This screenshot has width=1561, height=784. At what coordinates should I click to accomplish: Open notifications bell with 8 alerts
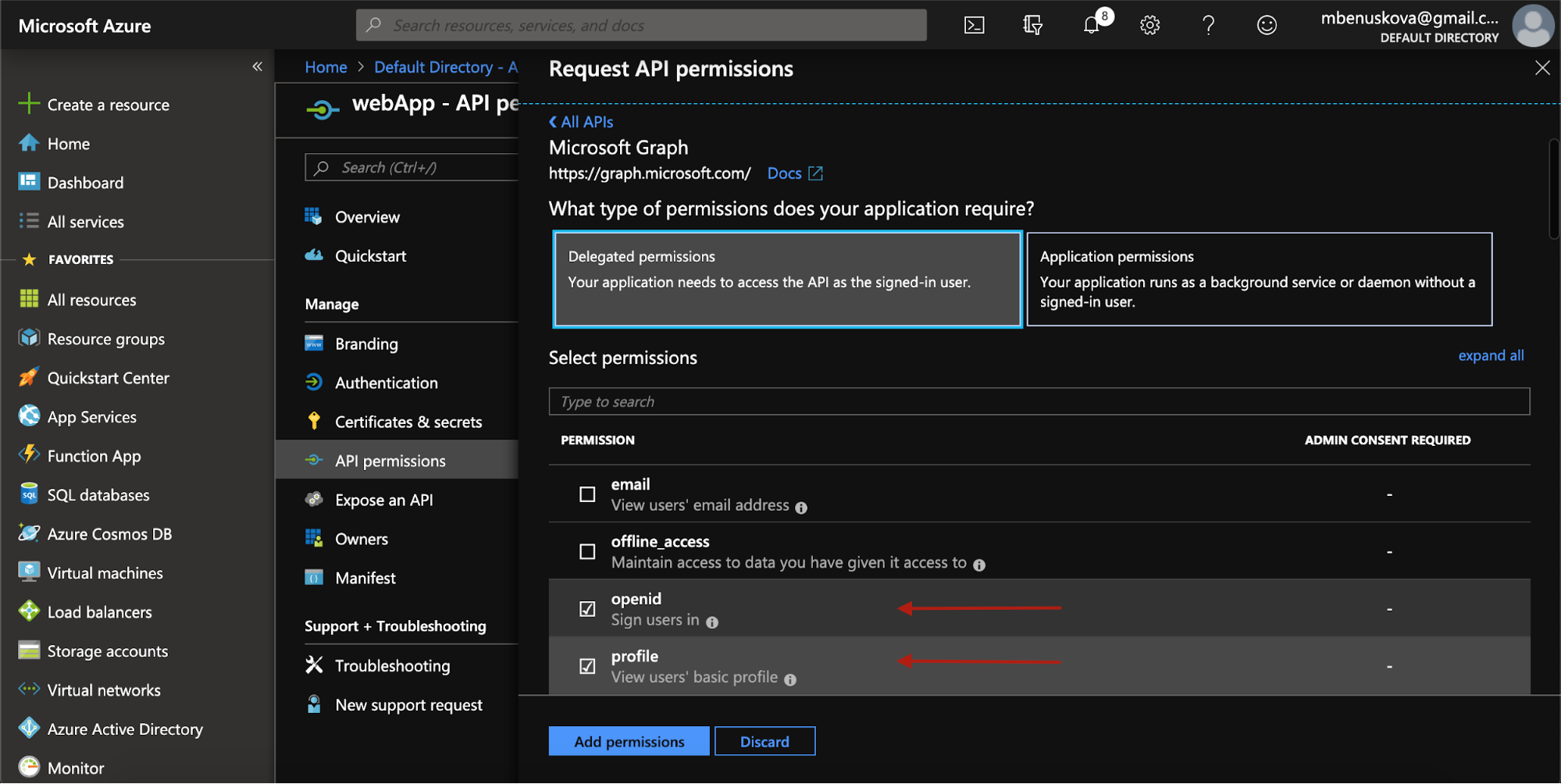[x=1092, y=25]
